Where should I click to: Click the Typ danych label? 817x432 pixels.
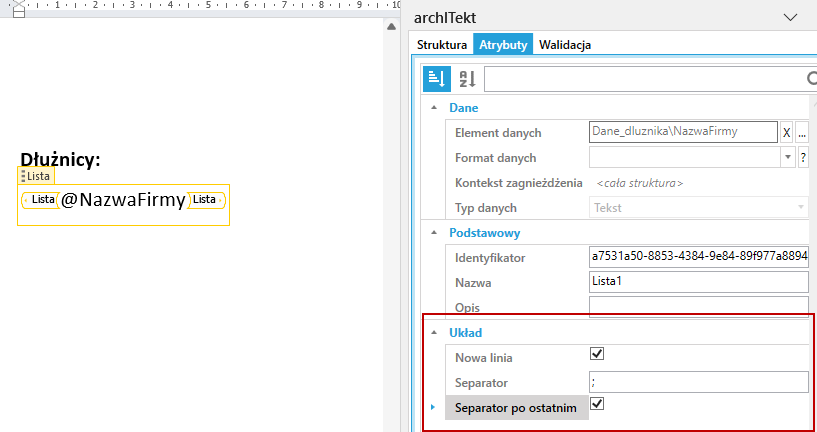[x=486, y=208]
